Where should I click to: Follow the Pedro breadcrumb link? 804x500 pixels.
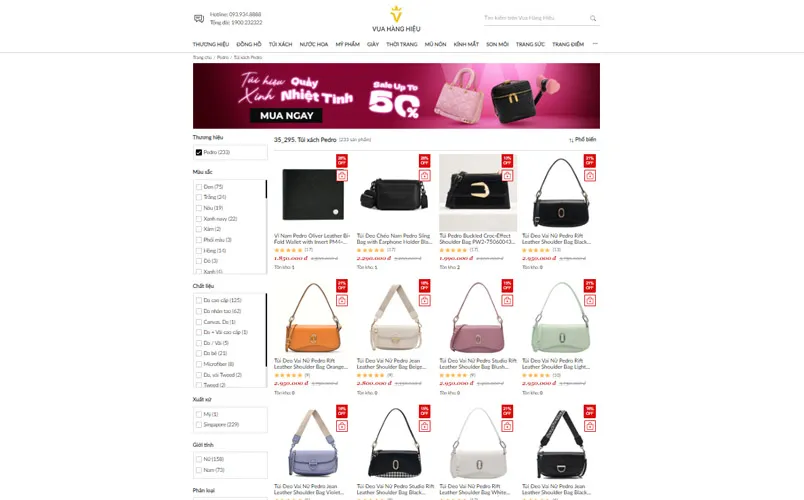click(223, 57)
